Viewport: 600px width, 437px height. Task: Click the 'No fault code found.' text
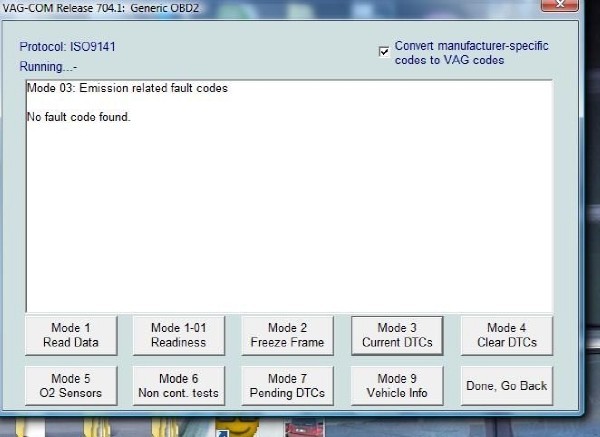coord(78,117)
